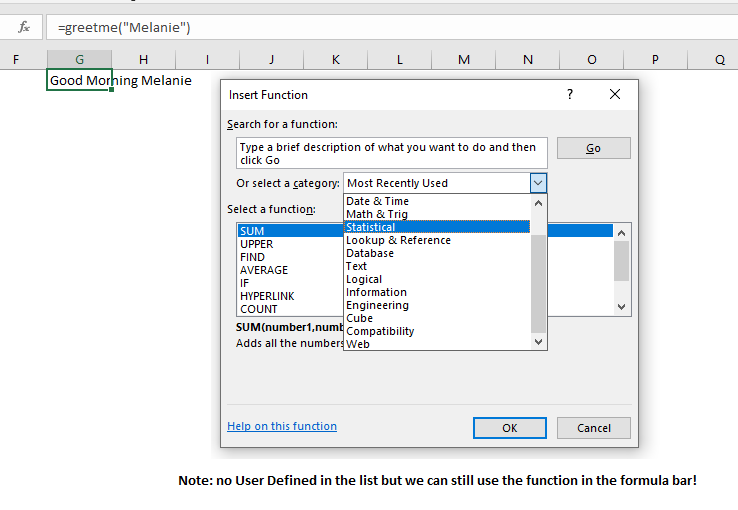Choose Compatibility in the category list

point(380,331)
